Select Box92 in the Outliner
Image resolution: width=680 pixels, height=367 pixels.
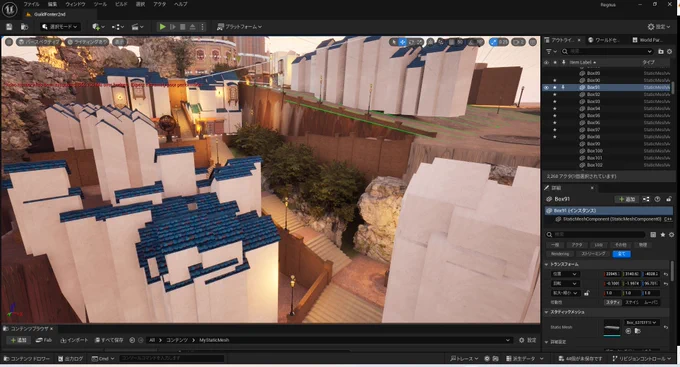click(594, 94)
